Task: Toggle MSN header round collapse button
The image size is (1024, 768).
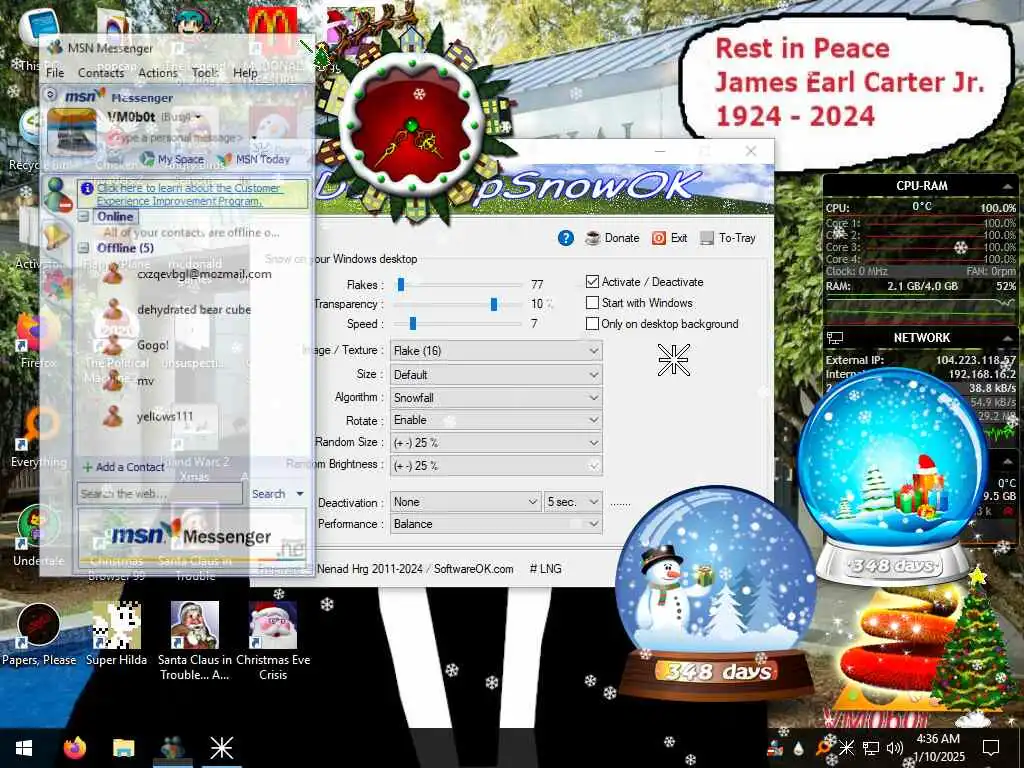Action: pos(50,95)
